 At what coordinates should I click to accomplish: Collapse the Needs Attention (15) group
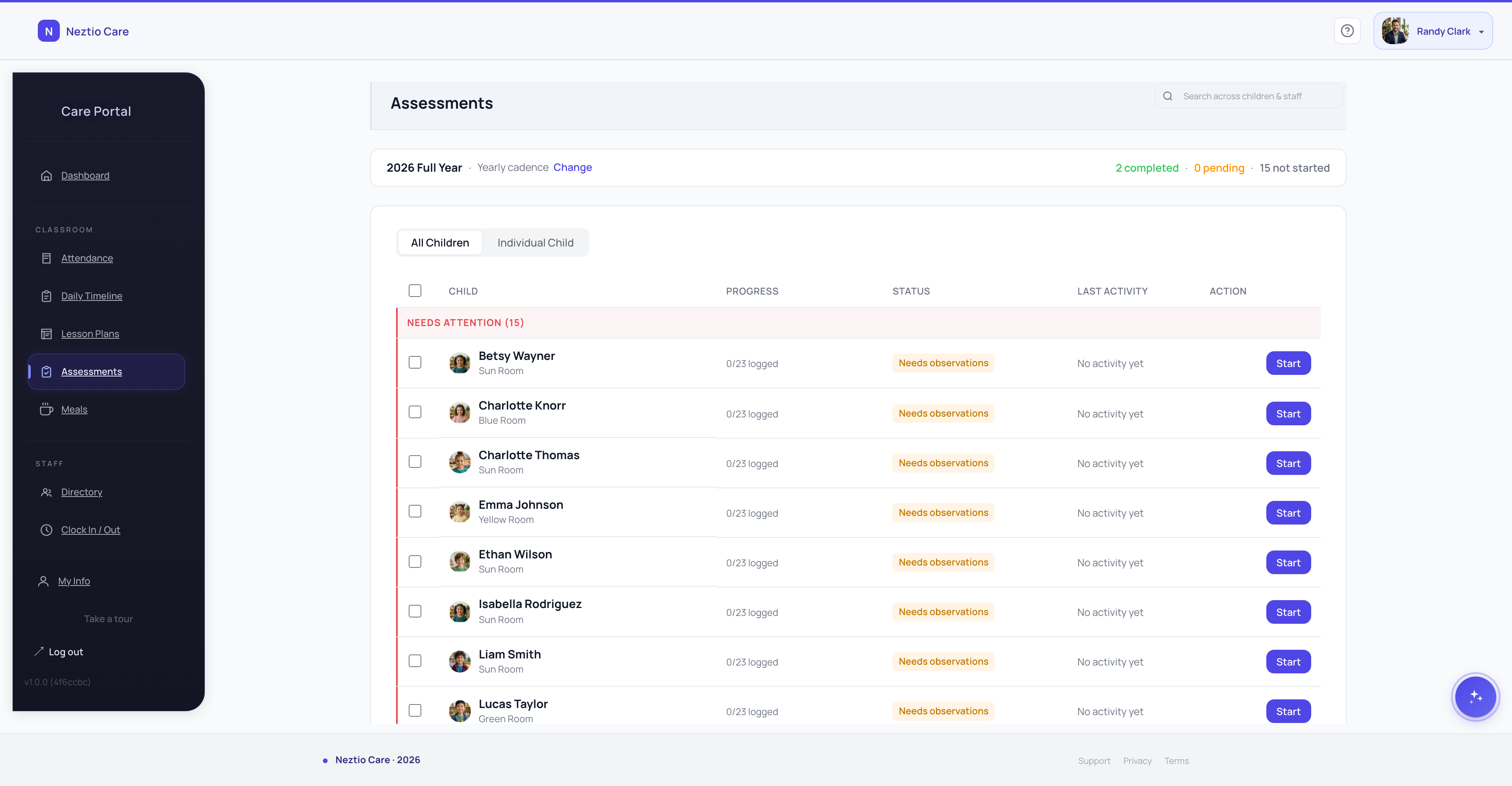click(465, 323)
